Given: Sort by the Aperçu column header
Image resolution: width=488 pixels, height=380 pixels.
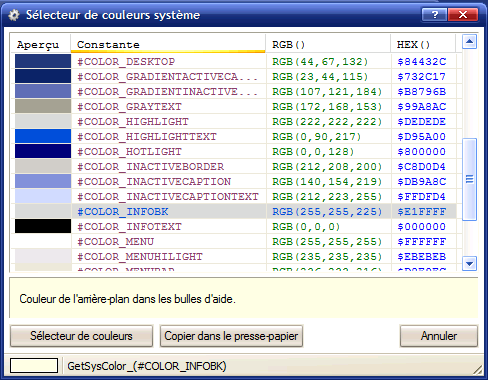Looking at the screenshot, I should pos(40,44).
